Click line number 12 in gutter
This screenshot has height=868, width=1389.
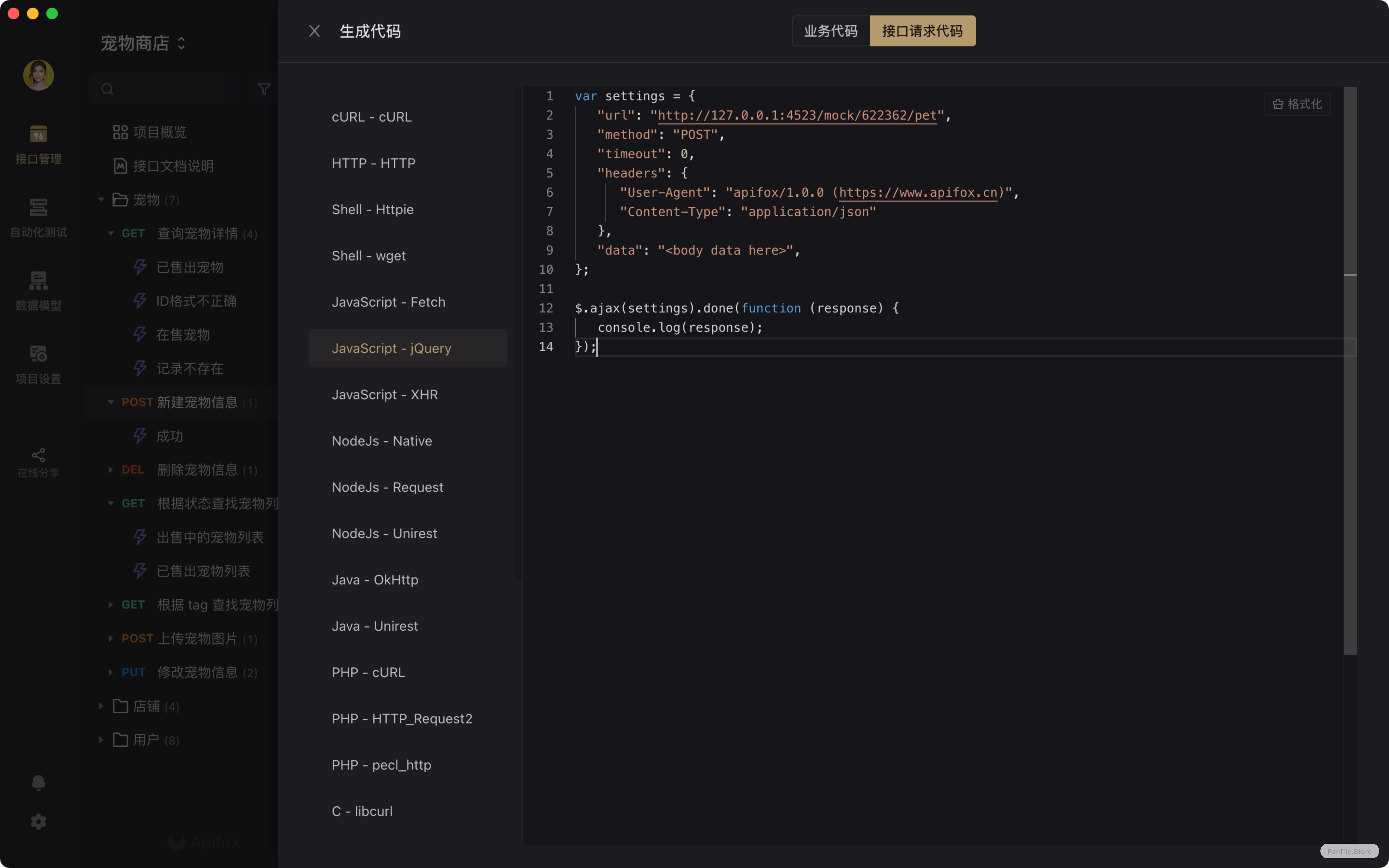546,308
